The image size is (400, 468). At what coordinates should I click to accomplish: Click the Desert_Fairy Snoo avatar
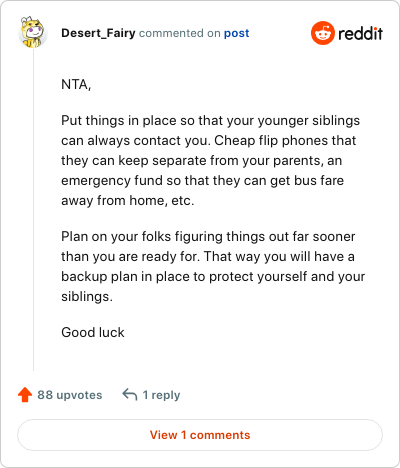(32, 32)
